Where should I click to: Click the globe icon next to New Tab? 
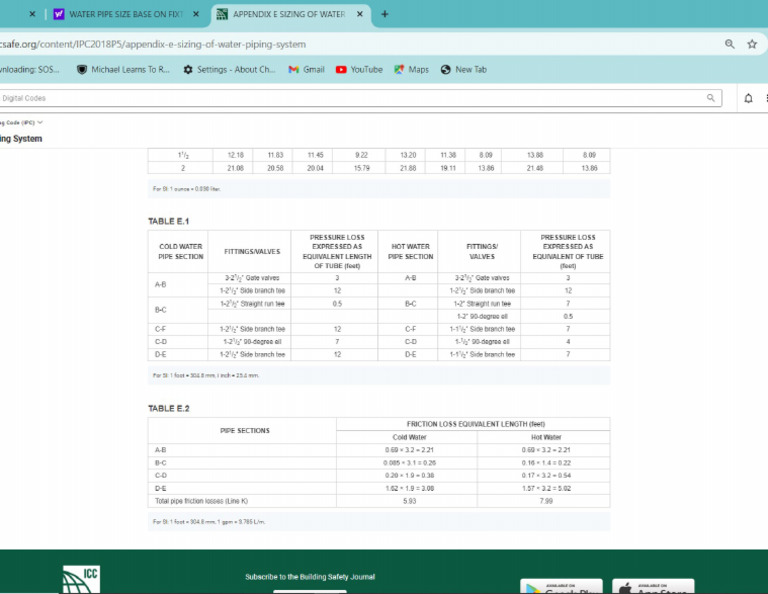[445, 70]
